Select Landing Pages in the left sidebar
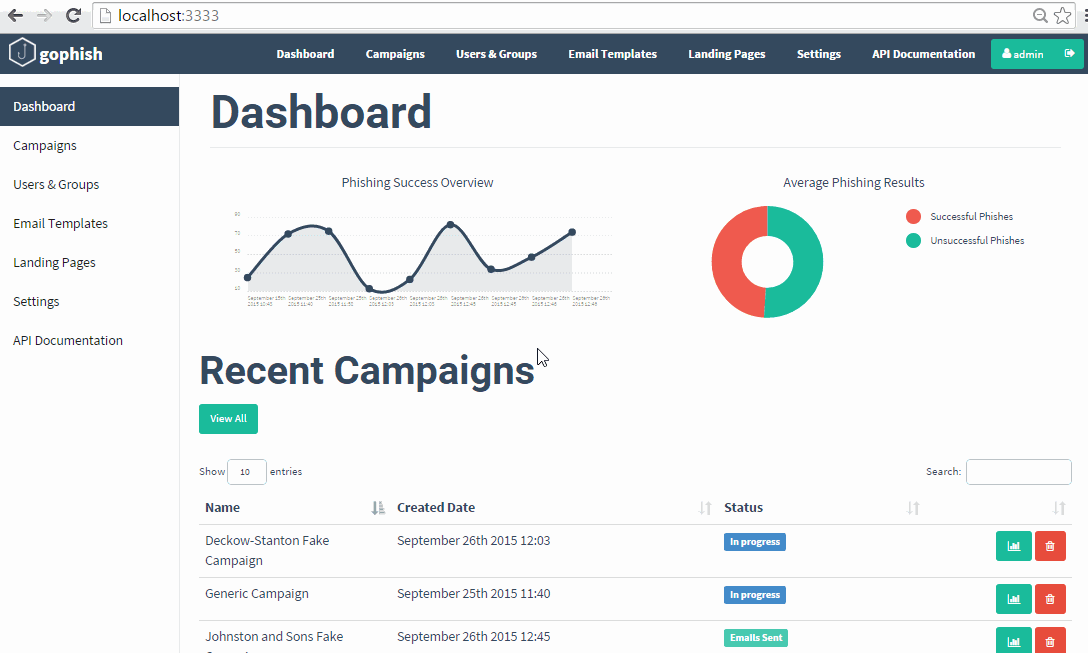The height and width of the screenshot is (653, 1088). click(54, 262)
